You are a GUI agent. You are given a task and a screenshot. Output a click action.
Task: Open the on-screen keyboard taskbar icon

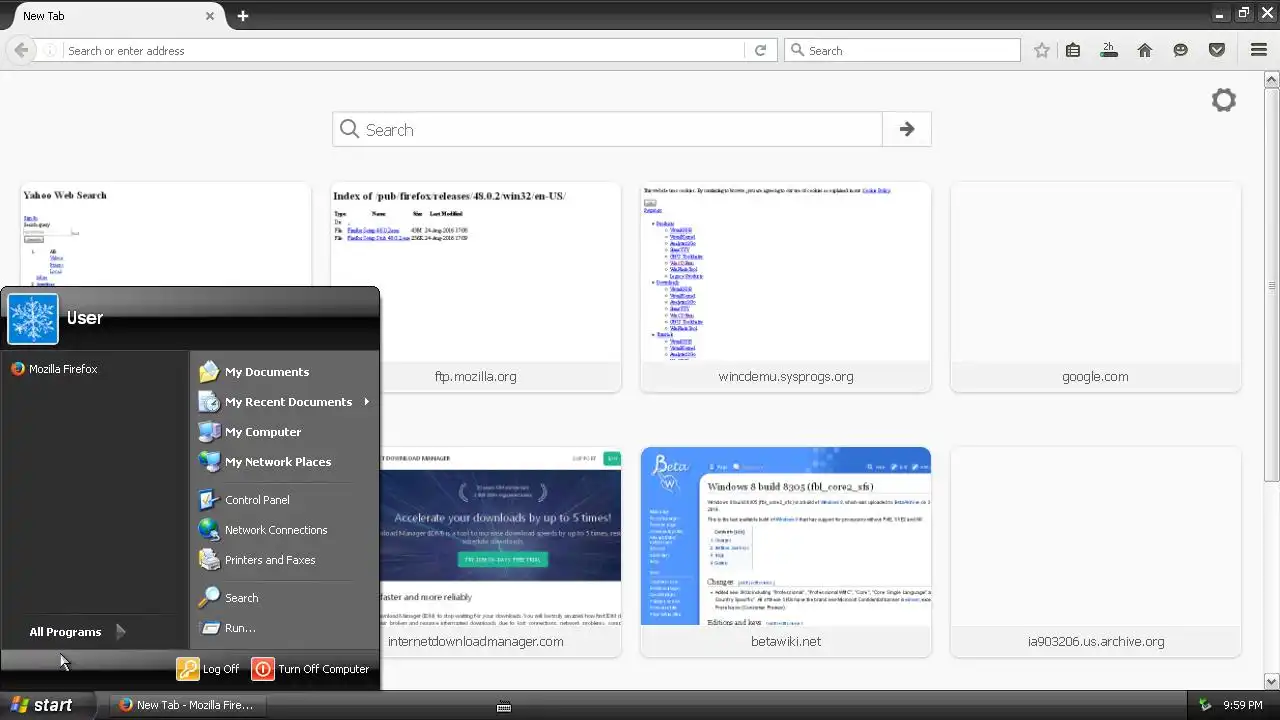click(x=504, y=706)
